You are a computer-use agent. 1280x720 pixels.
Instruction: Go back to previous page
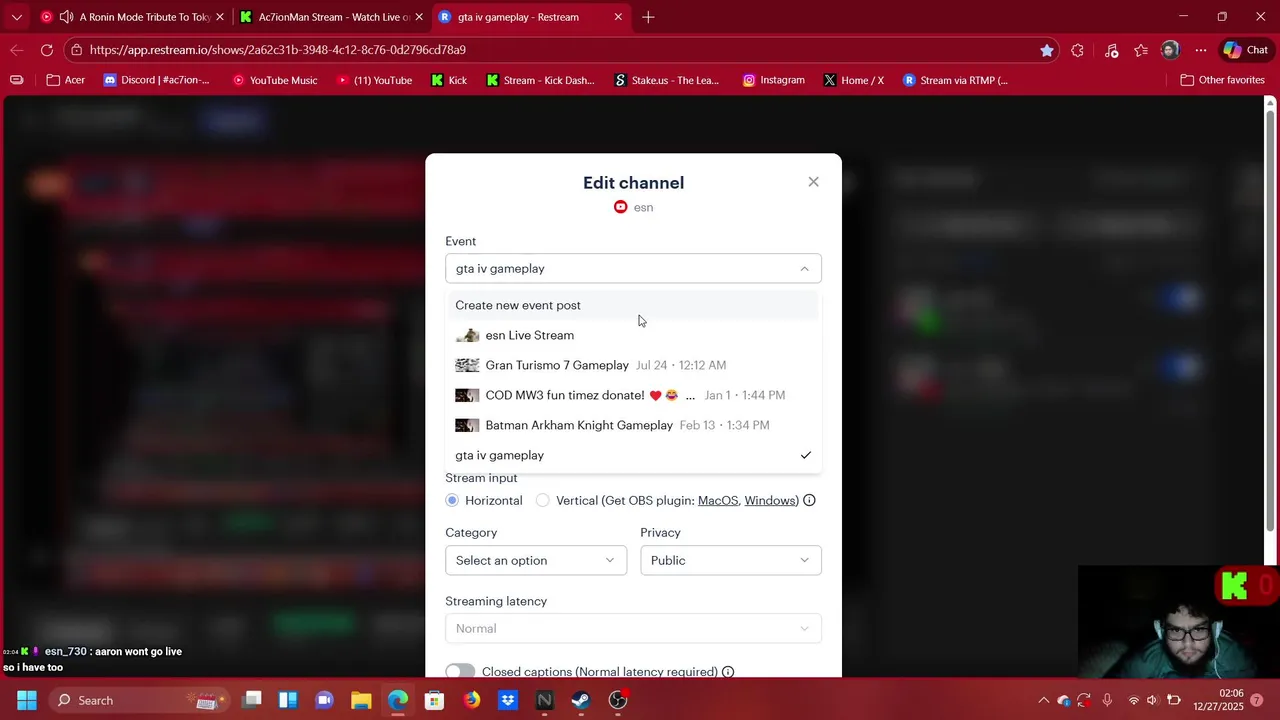tap(17, 50)
